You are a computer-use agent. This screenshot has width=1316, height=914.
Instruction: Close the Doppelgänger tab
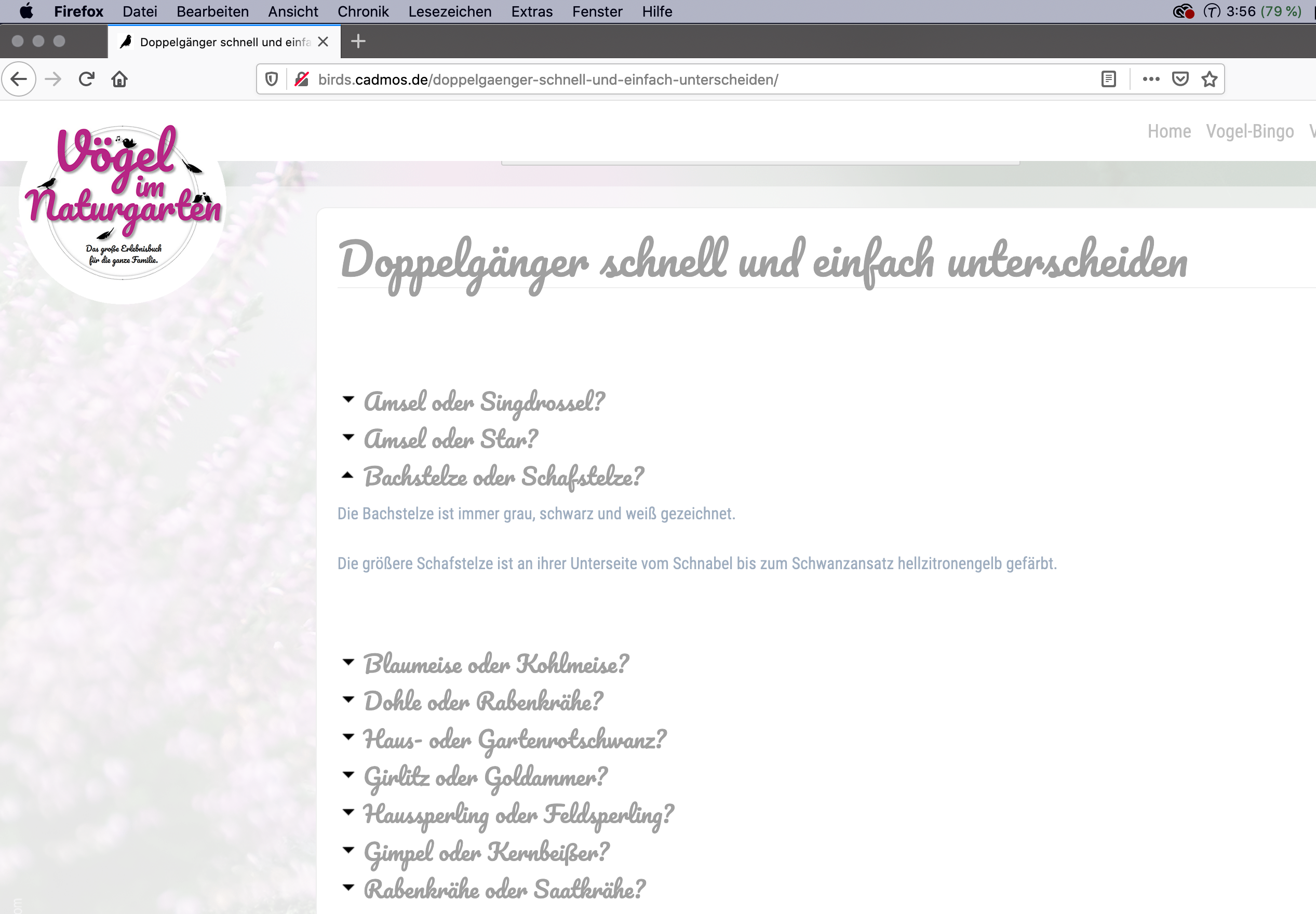coord(323,42)
